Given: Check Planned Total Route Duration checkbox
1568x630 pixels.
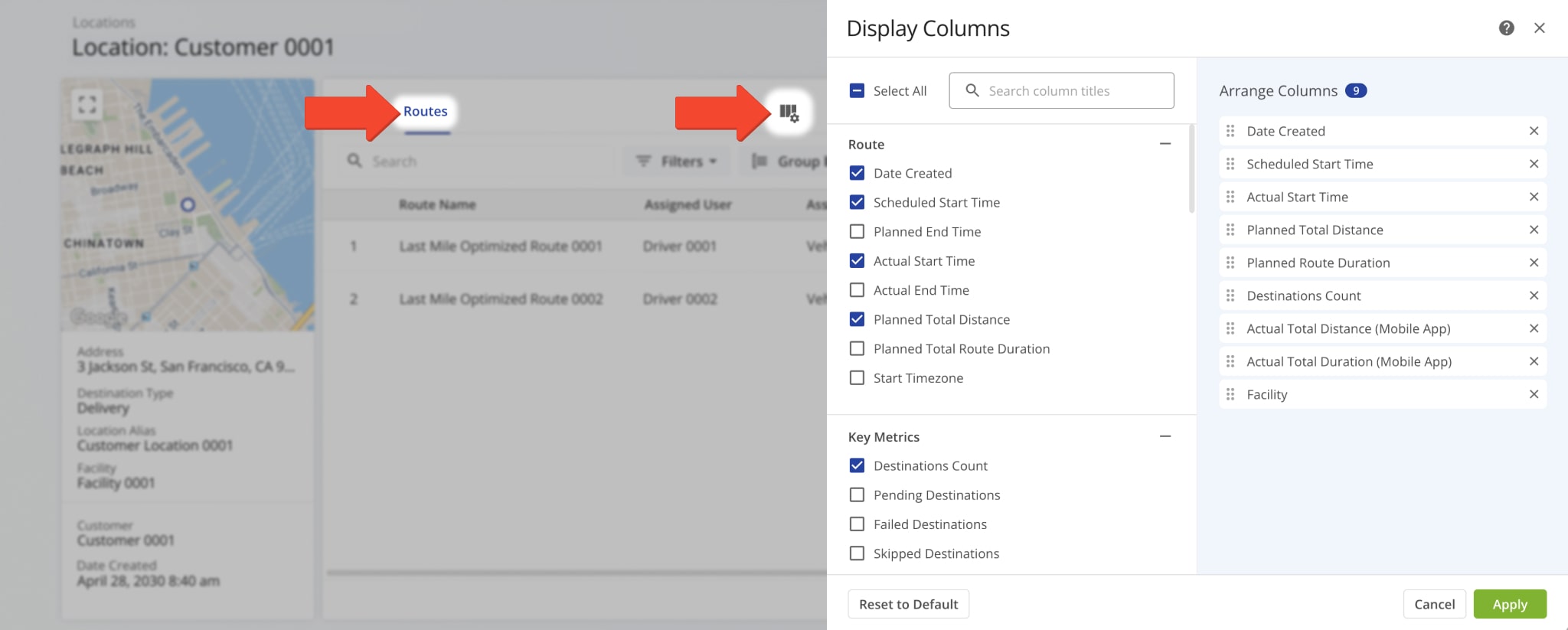Looking at the screenshot, I should pyautogui.click(x=857, y=348).
